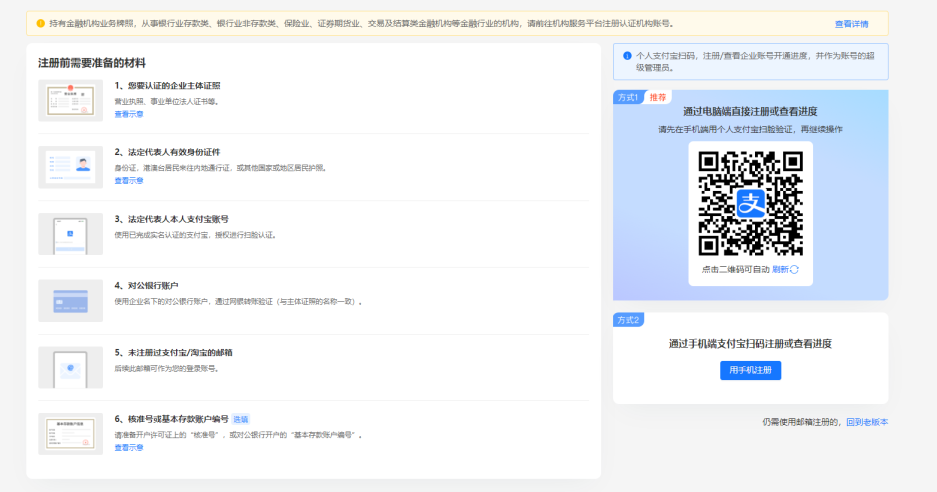Viewport: 937px width, 492px height.
Task: Click the yellow banner warning icon
Action: pyautogui.click(x=41, y=23)
